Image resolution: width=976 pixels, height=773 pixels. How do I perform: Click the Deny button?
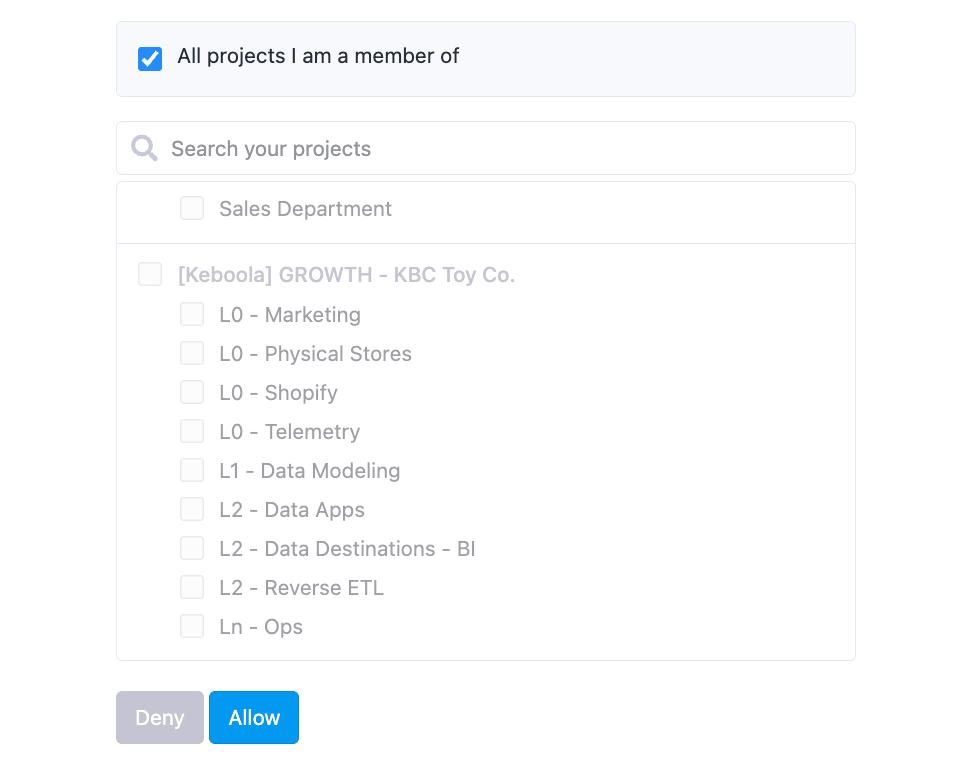(160, 717)
